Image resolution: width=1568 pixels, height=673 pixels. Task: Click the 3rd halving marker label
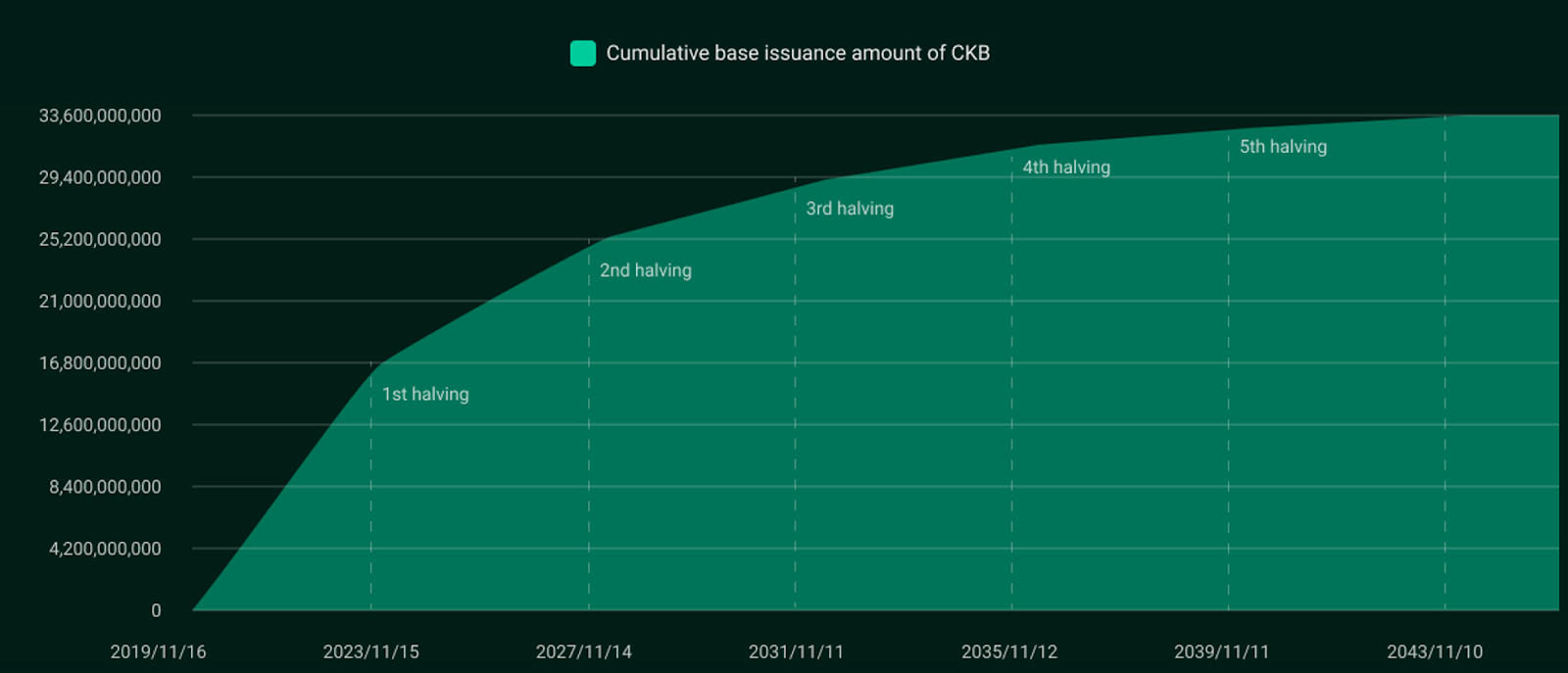(850, 209)
